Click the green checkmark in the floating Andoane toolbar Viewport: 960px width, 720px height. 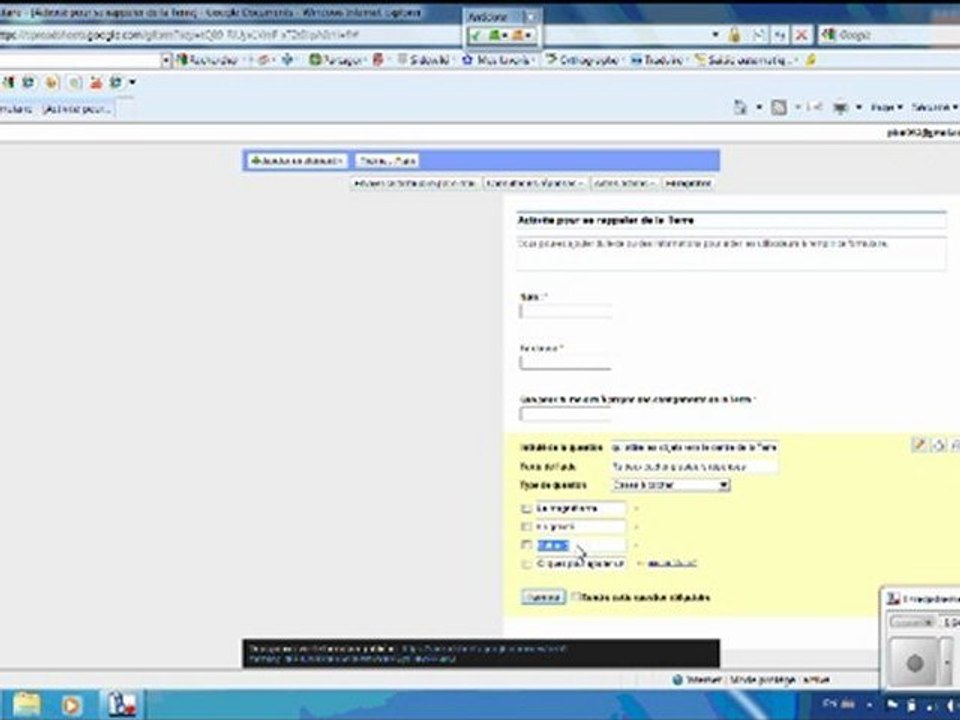tap(476, 36)
